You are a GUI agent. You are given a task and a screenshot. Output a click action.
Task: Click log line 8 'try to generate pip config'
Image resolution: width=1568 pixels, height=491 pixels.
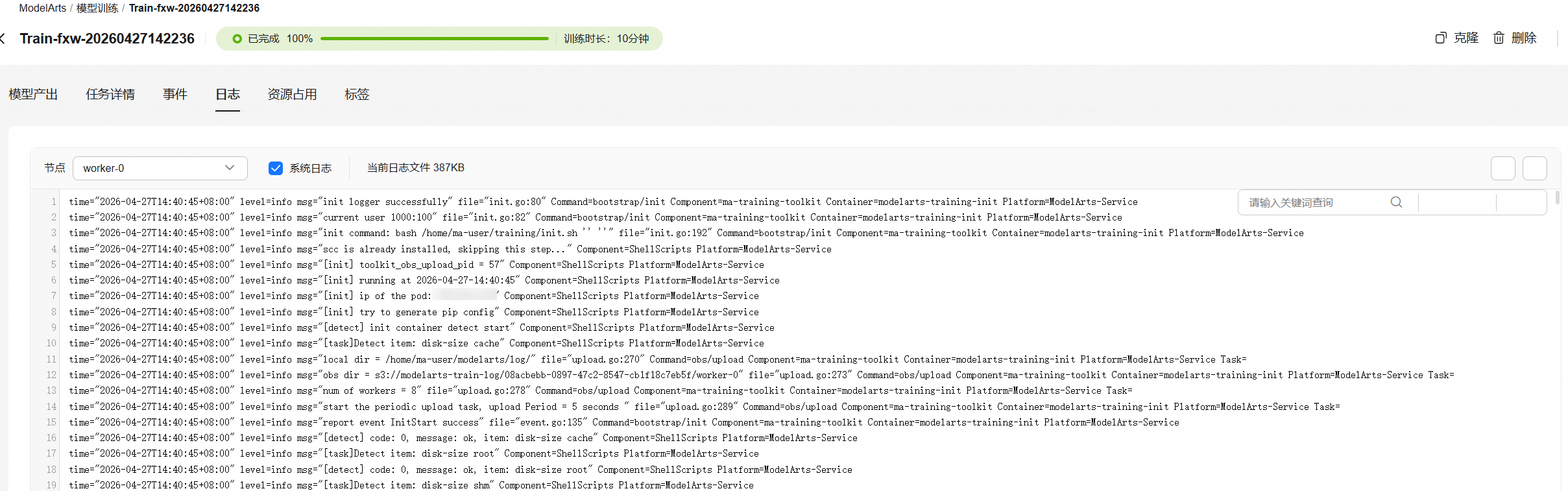[414, 312]
